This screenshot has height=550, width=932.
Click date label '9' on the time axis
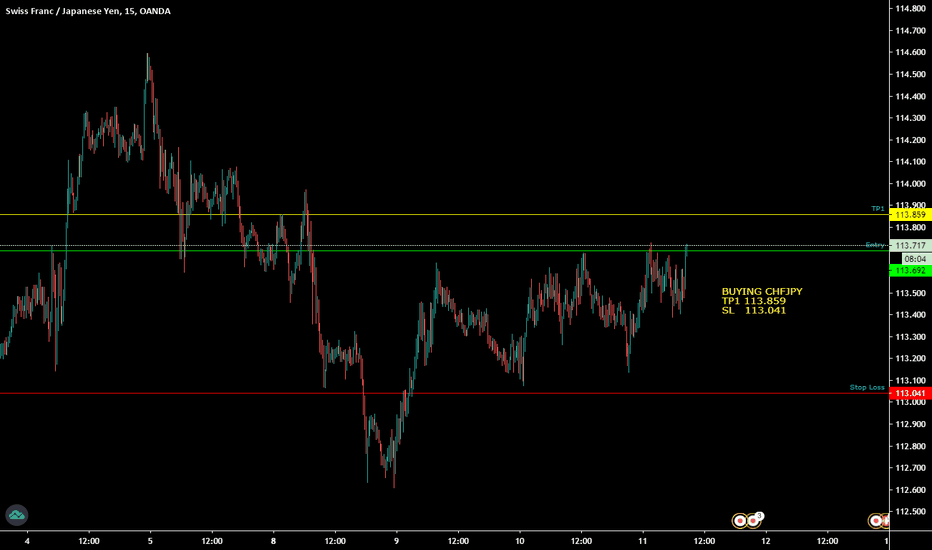tap(396, 541)
